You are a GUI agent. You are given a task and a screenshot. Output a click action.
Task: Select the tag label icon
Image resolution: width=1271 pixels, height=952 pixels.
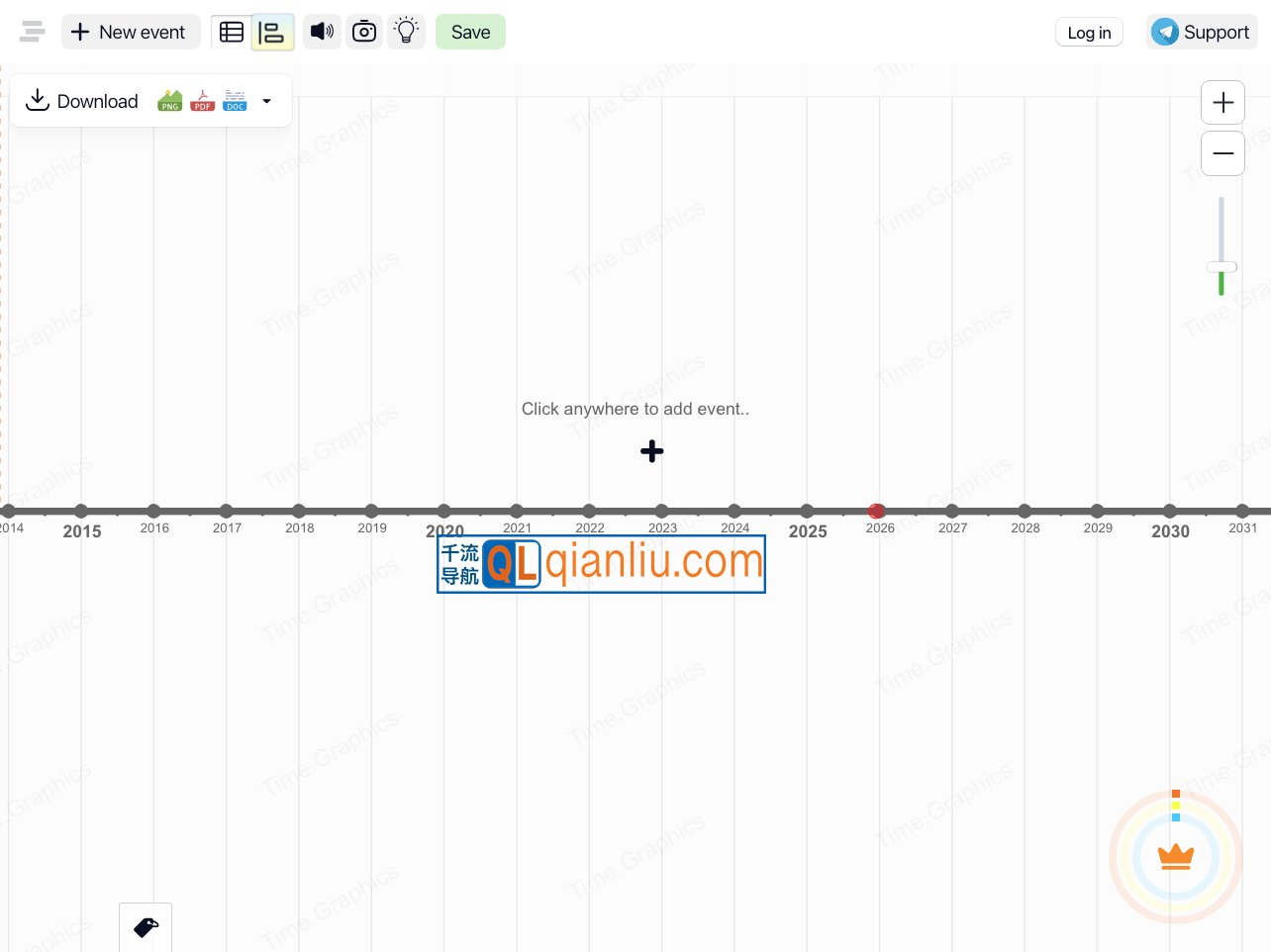(146, 928)
